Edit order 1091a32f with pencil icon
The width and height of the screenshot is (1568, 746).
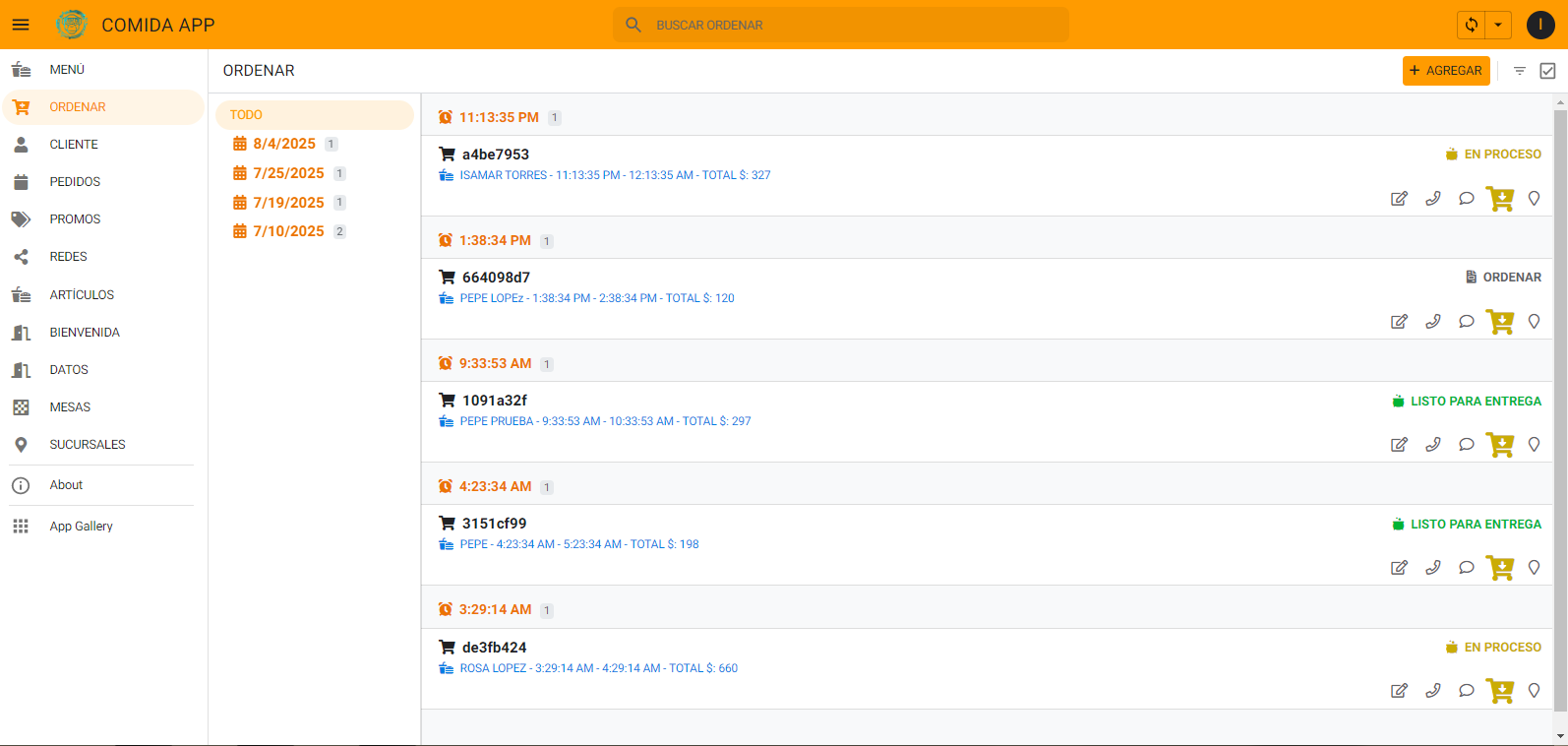(1399, 445)
